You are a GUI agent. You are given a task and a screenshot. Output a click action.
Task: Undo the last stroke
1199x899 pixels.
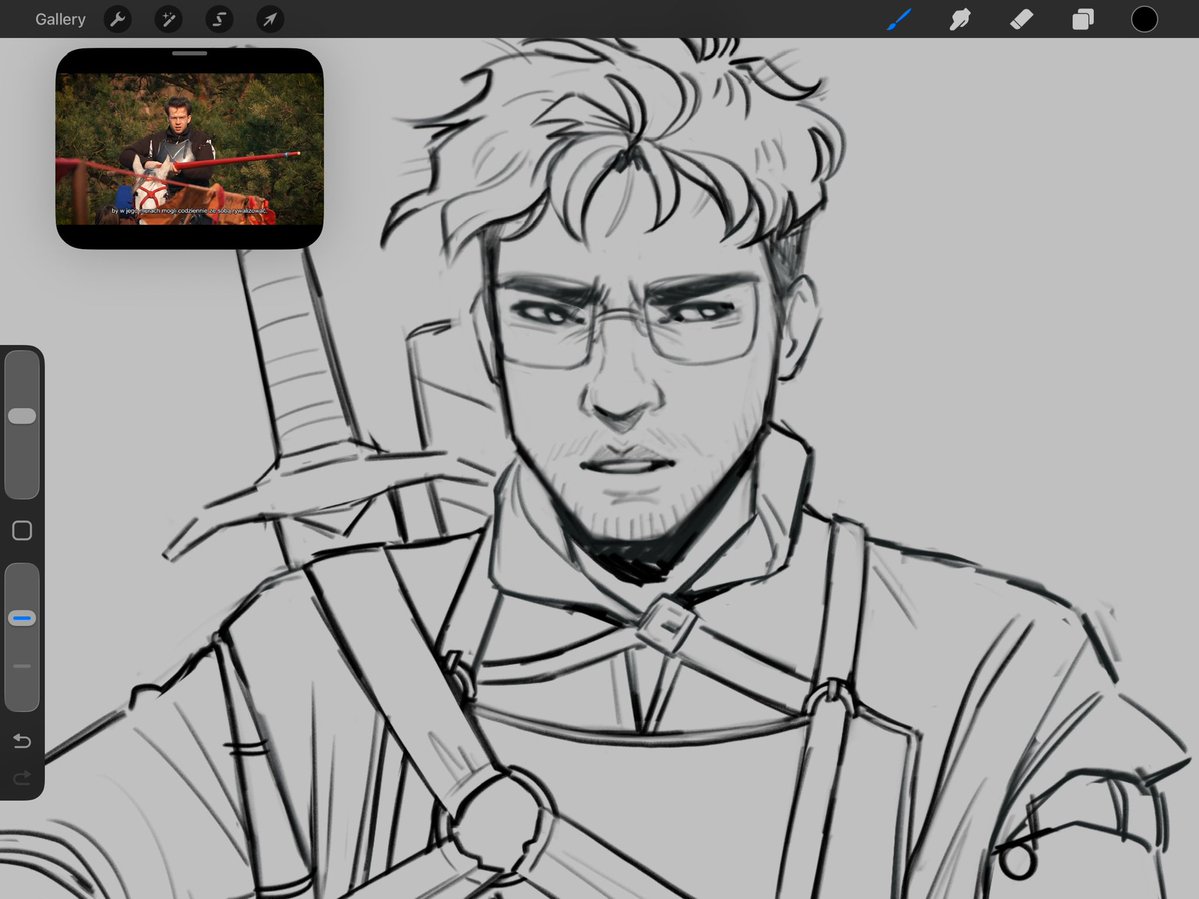click(22, 741)
